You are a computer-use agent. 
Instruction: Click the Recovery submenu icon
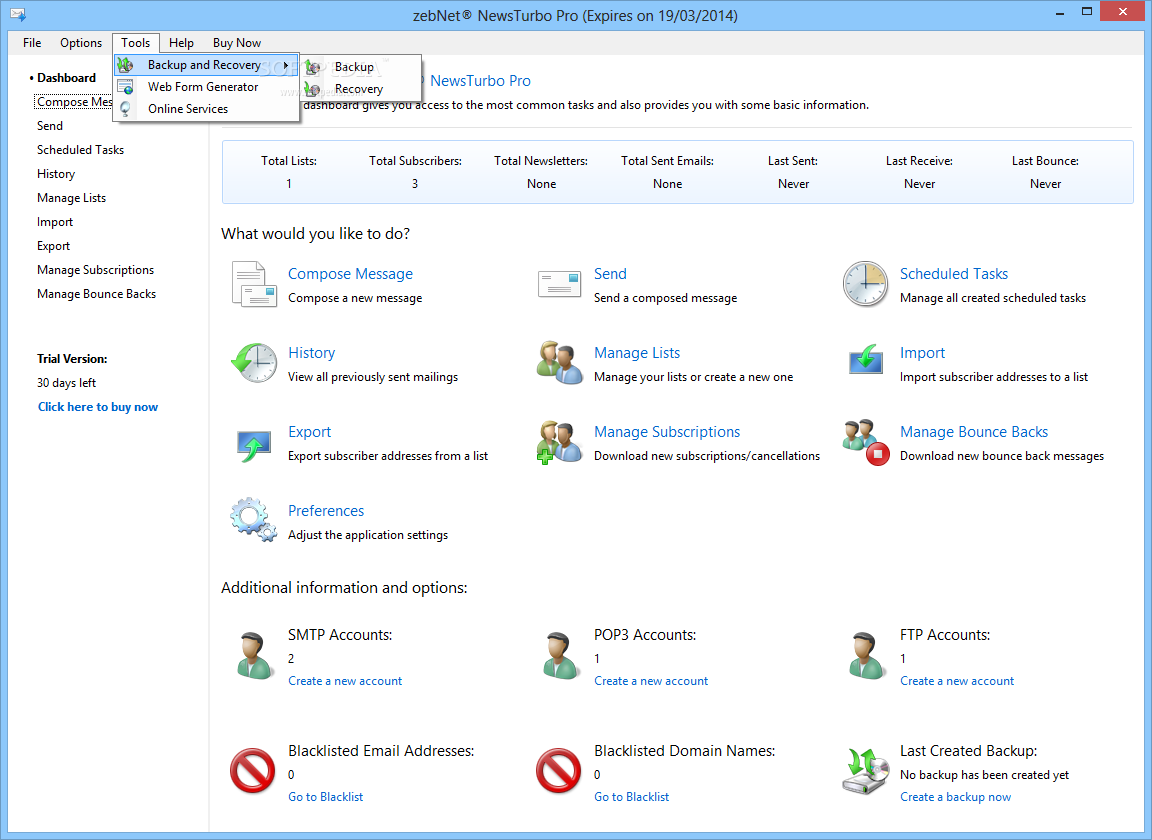(313, 89)
